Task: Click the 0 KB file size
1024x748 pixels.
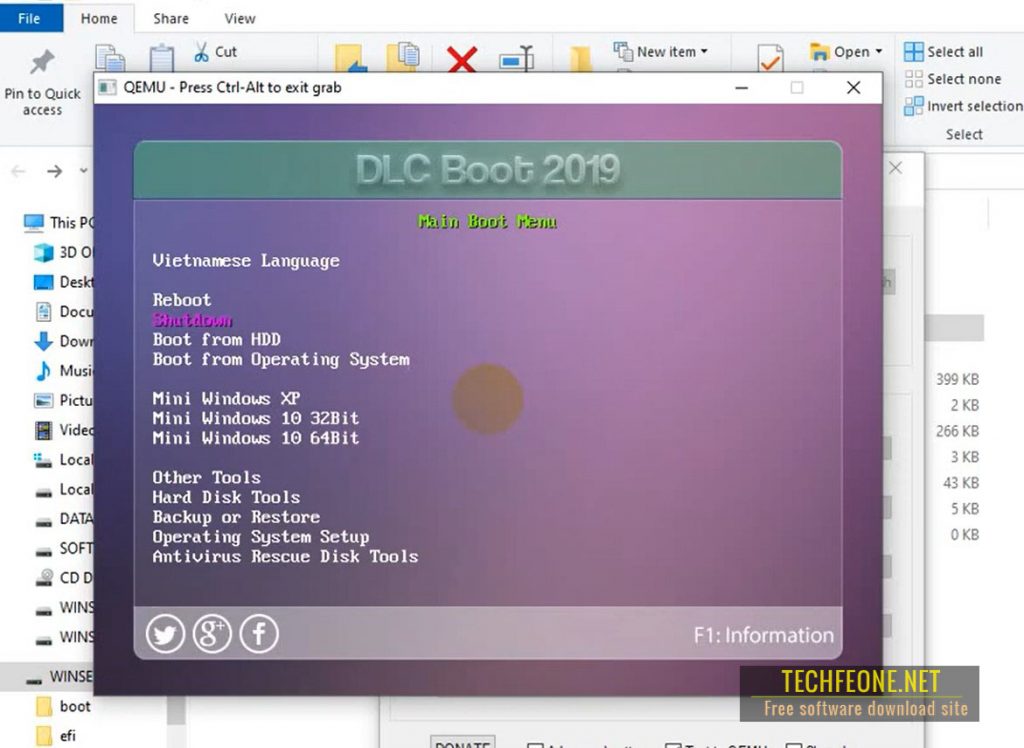Action: 965,535
